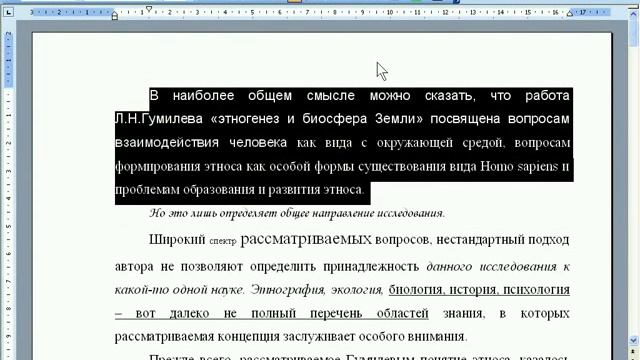The height and width of the screenshot is (360, 640).
Task: Click the underlined word "перечень"
Action: point(336,313)
